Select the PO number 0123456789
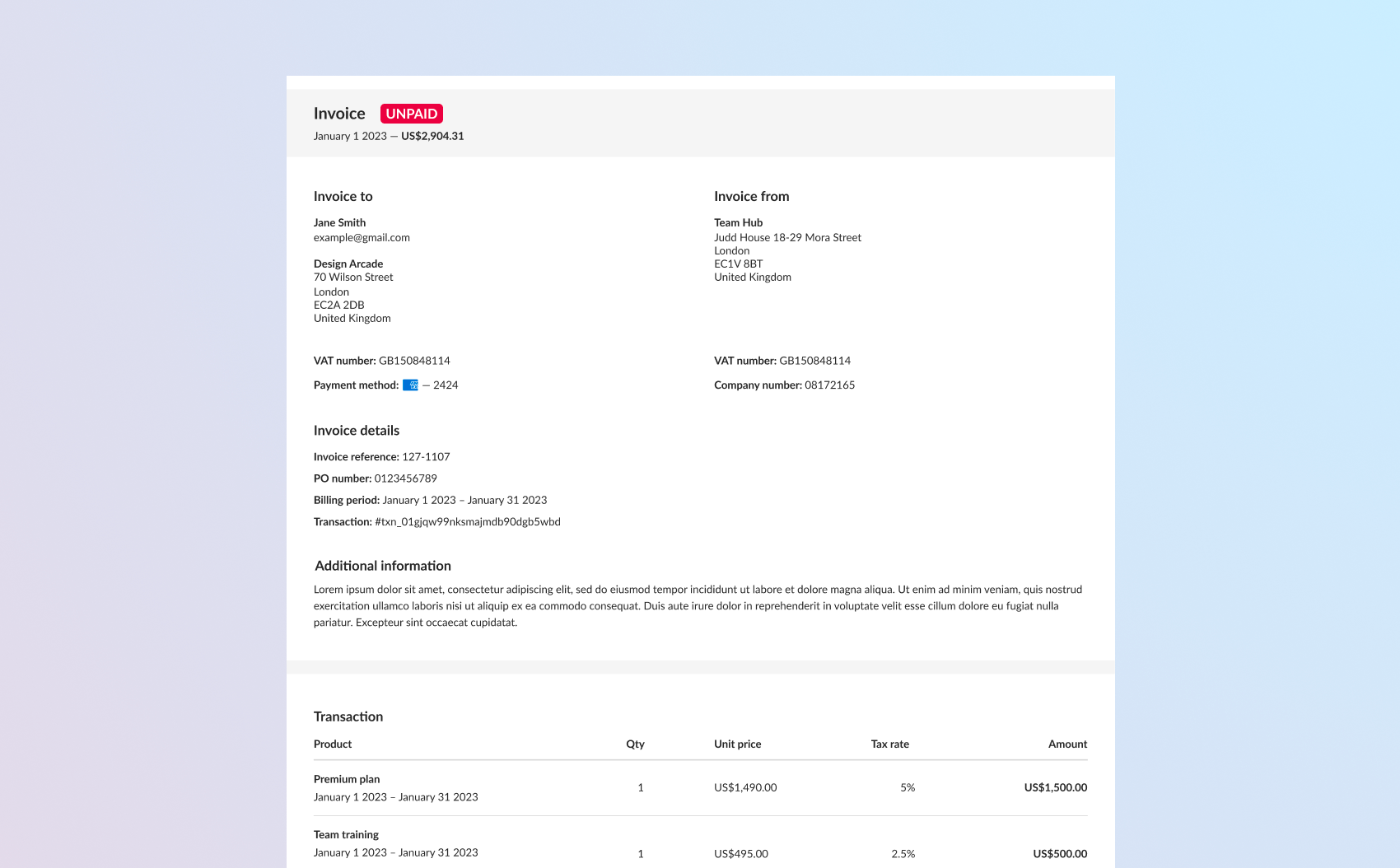 click(x=405, y=478)
